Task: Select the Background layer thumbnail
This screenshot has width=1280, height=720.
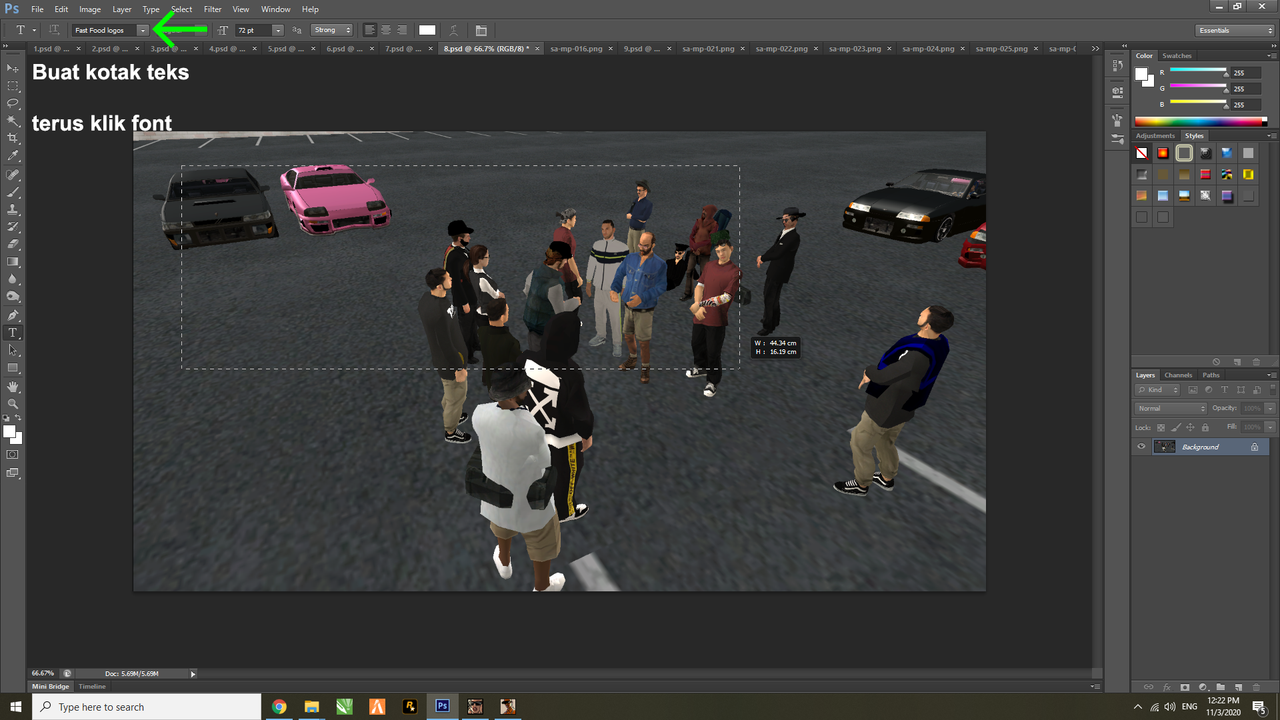Action: pos(1165,447)
